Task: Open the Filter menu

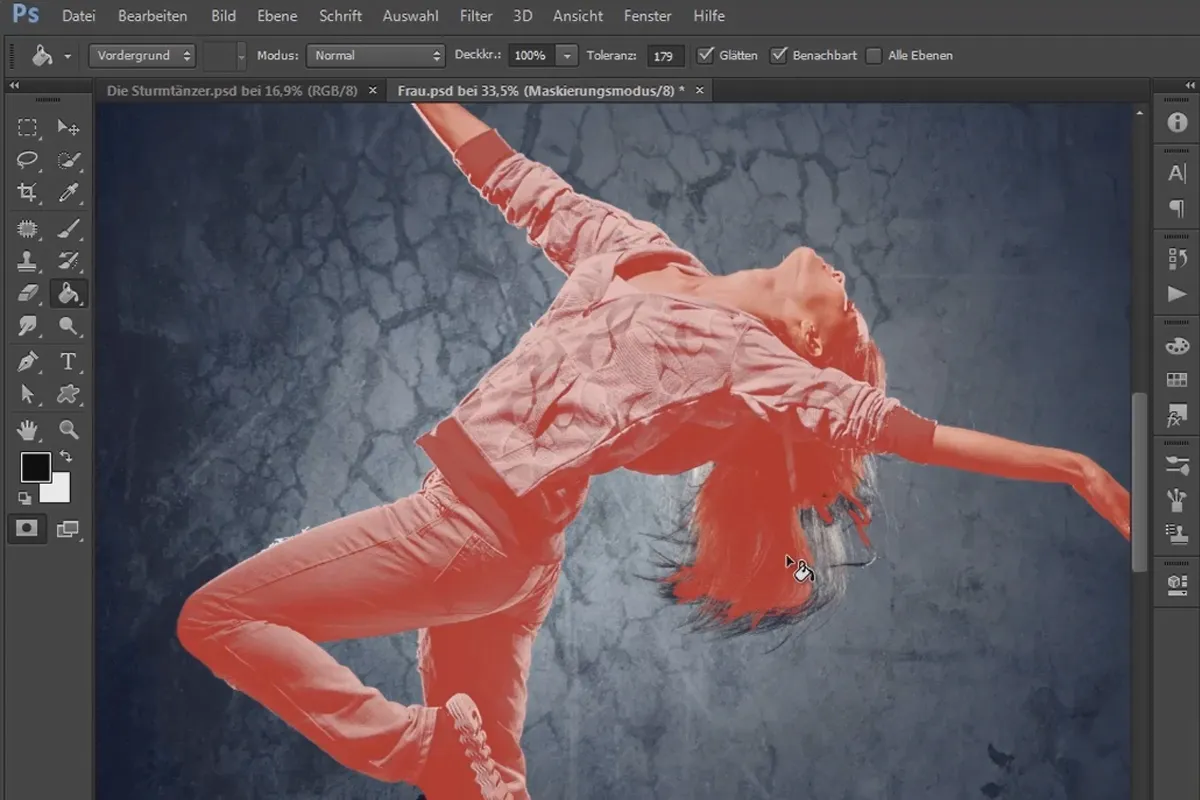Action: click(x=476, y=16)
